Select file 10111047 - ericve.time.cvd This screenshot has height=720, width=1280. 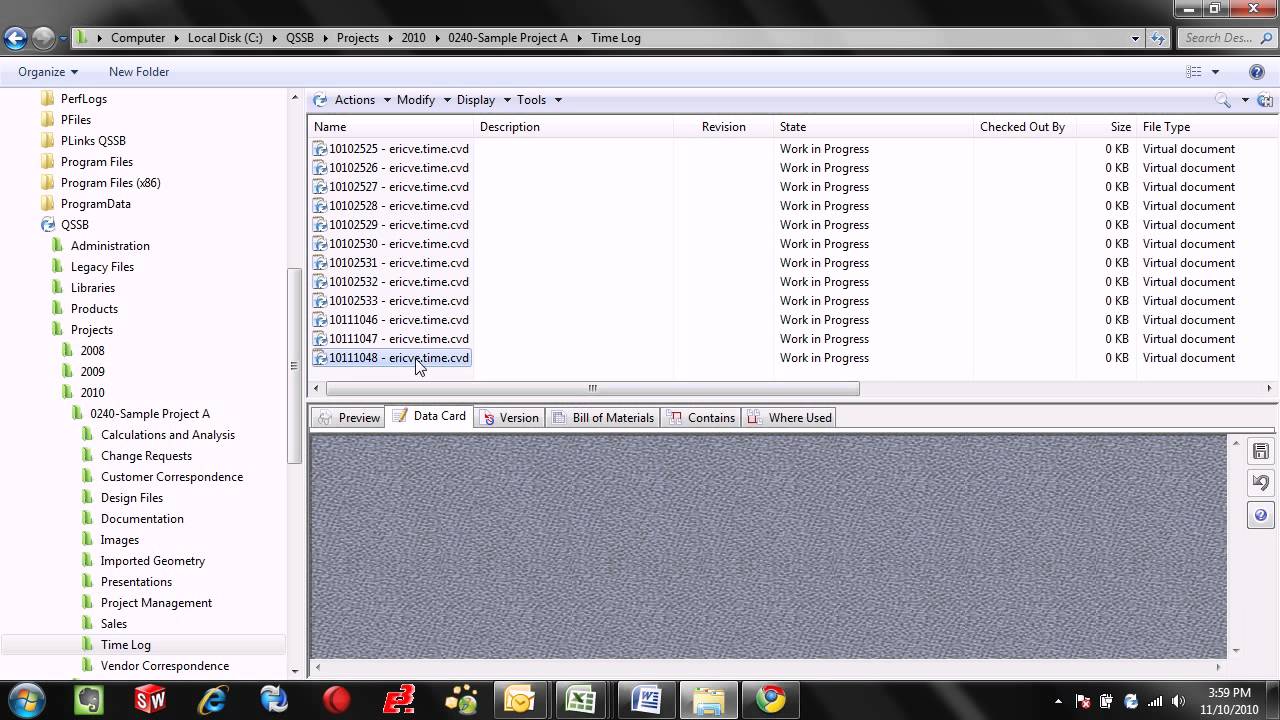(x=399, y=339)
